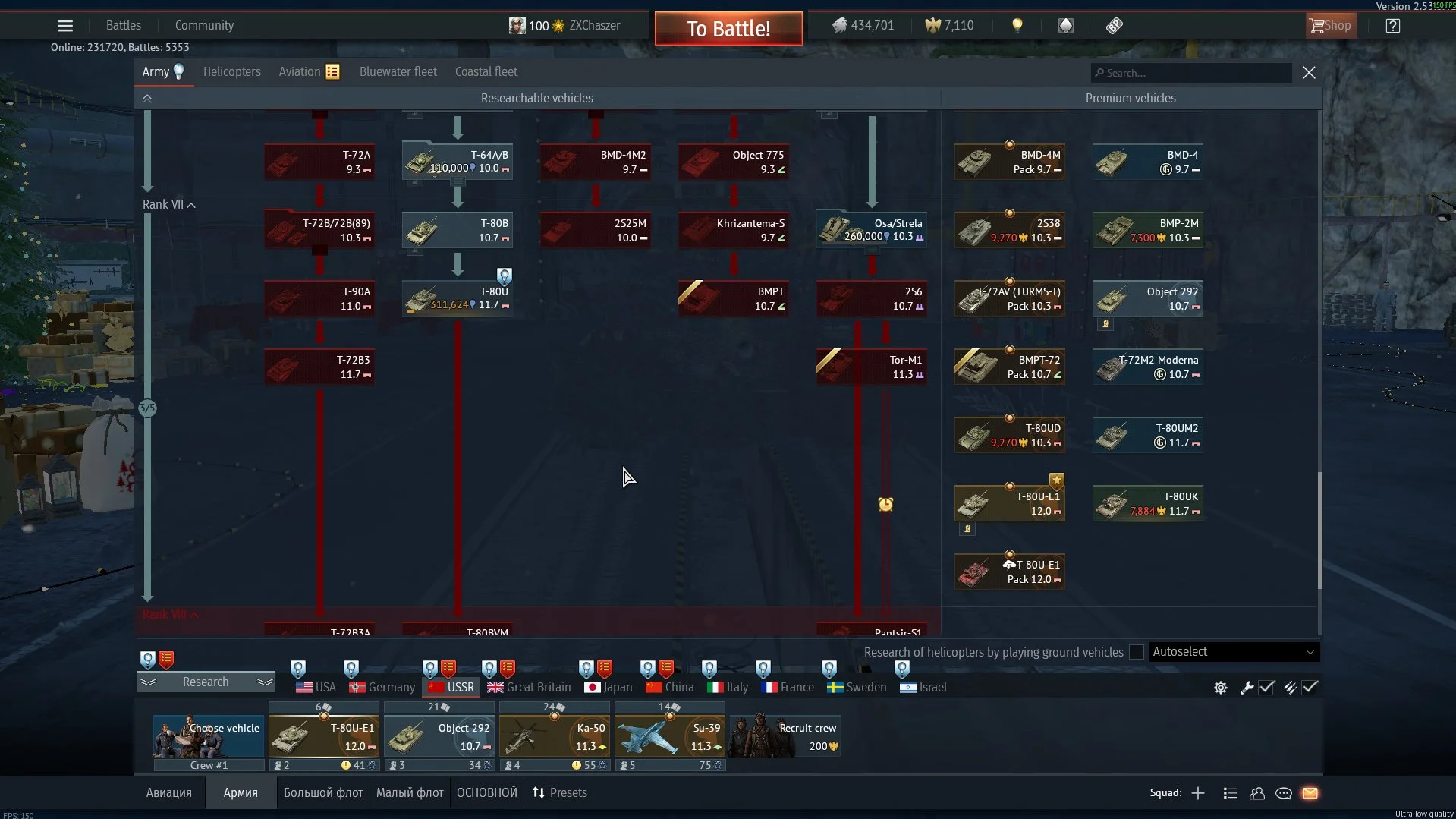Toggle the automatic ammo refill checkbox
Screen dimensions: 1456x819
1310,688
